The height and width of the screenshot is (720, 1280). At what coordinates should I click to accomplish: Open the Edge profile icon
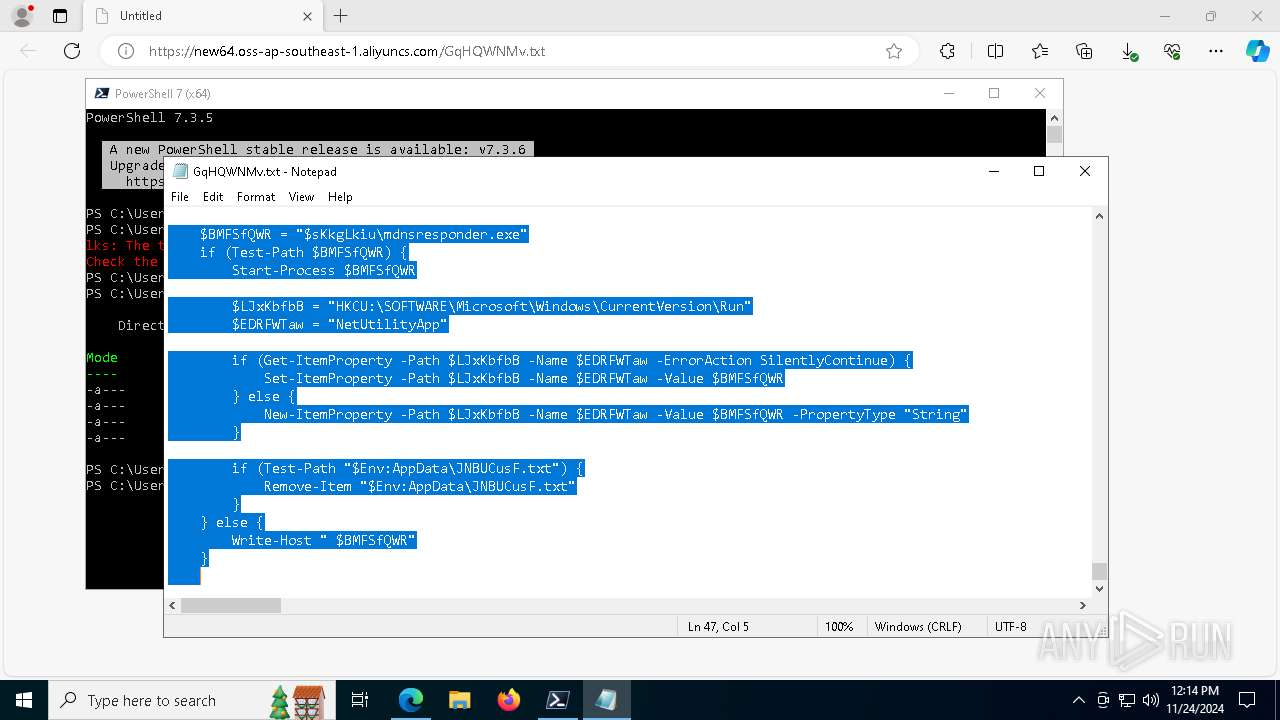tap(21, 16)
